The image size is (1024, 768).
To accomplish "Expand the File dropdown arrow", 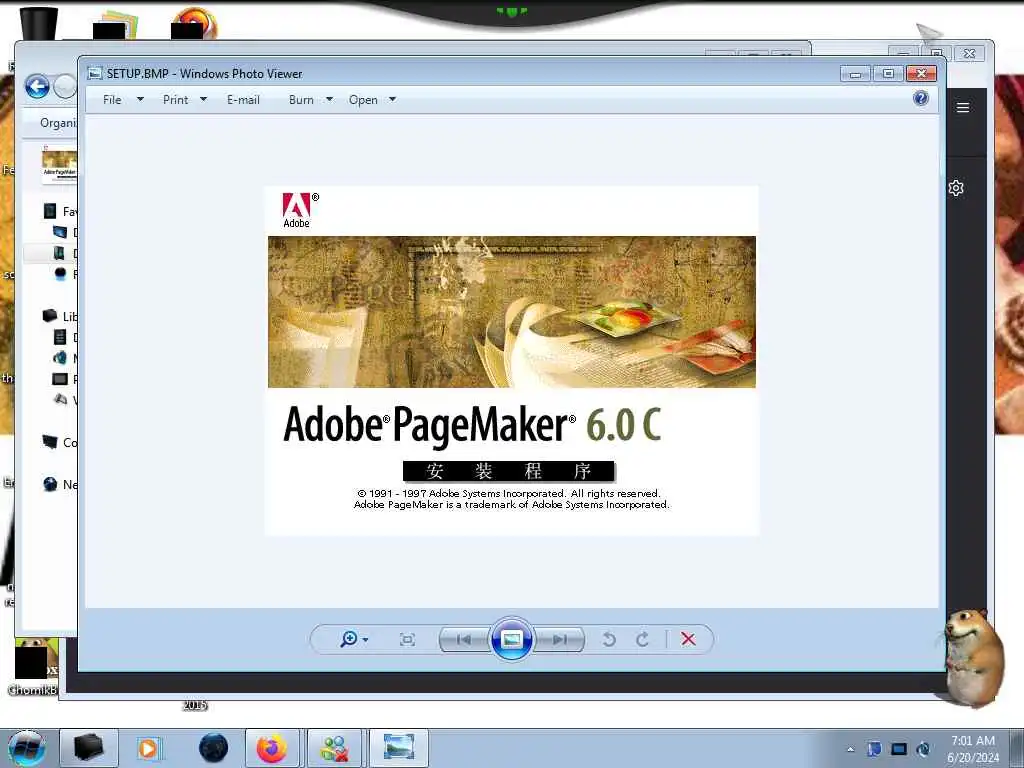I will 140,100.
